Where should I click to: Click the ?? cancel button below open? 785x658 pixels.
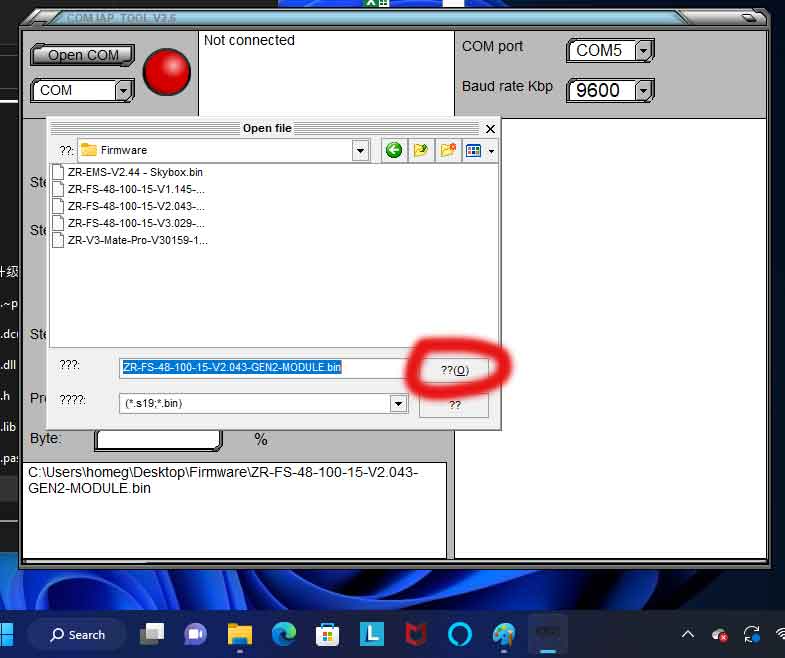454,405
